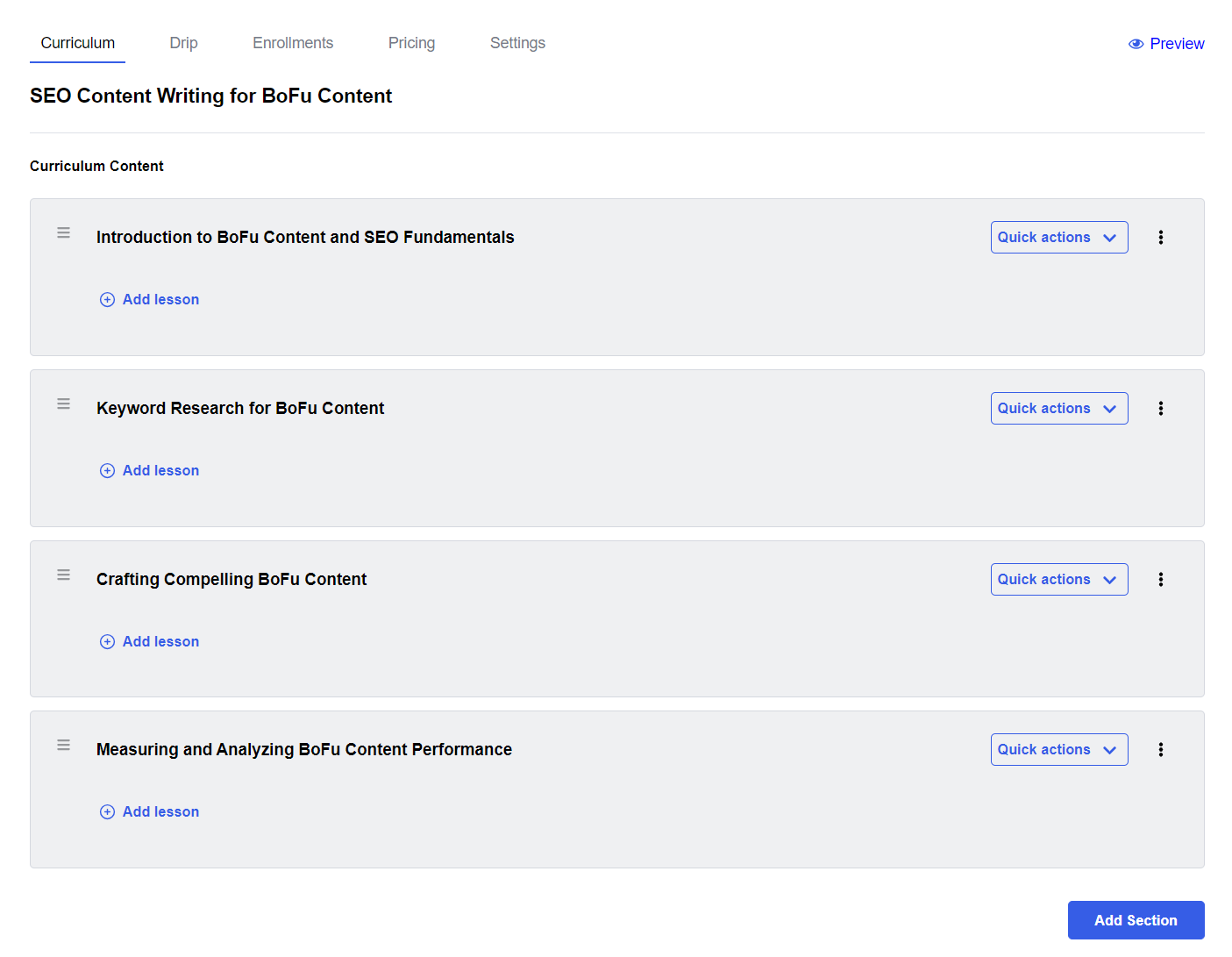This screenshot has width=1232, height=957.
Task: Click the Add Section button
Action: (x=1136, y=920)
